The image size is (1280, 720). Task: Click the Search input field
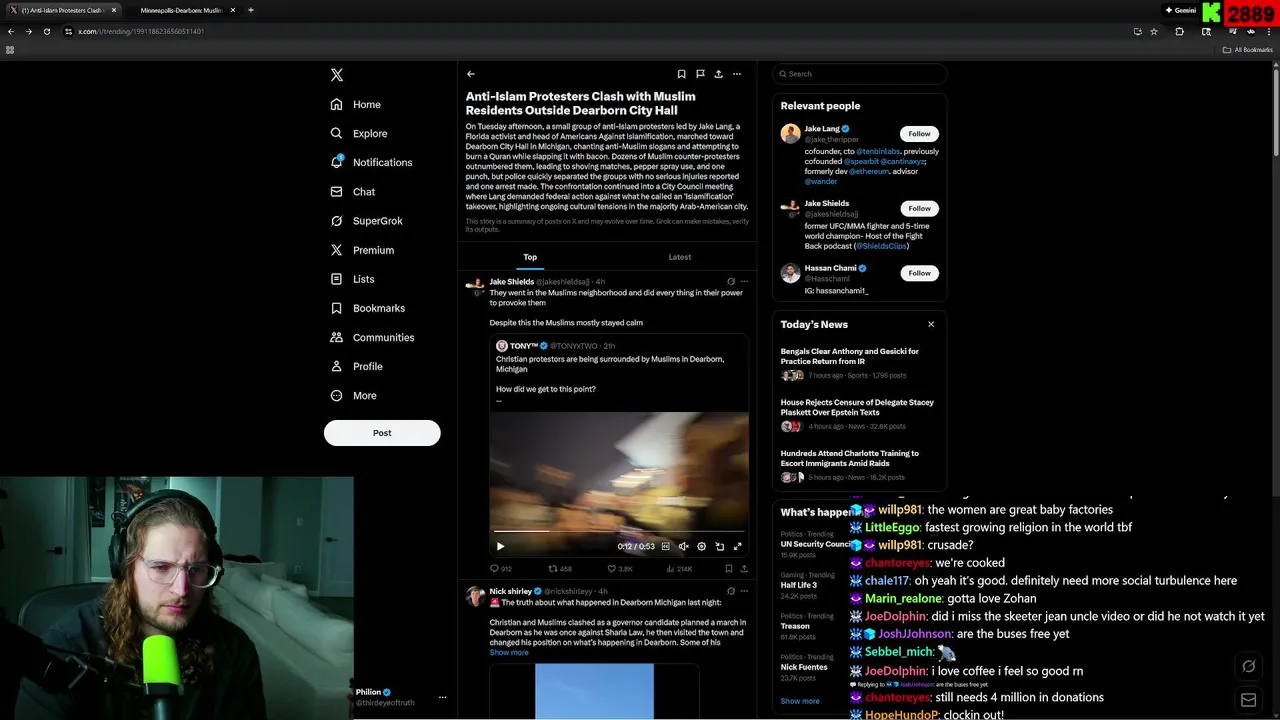(x=859, y=74)
